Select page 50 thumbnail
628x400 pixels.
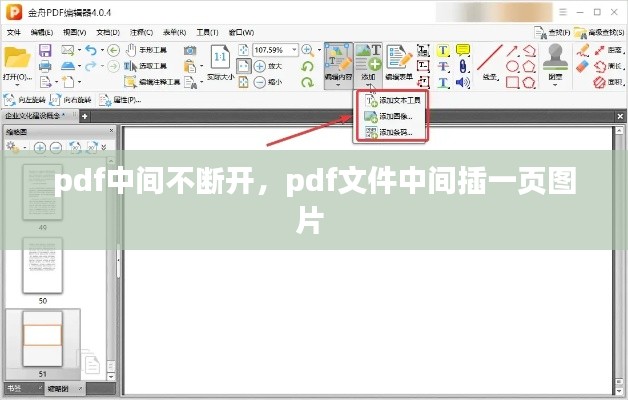tap(43, 264)
